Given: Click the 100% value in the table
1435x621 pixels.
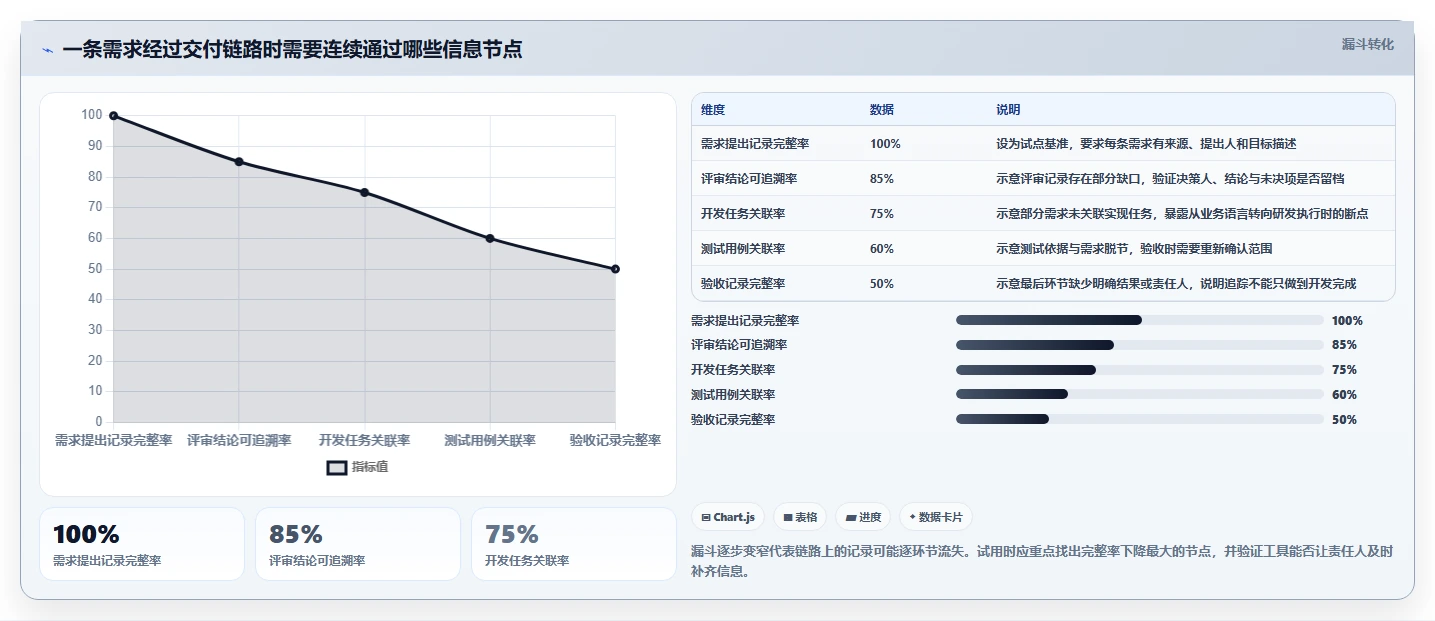Looking at the screenshot, I should coord(885,144).
